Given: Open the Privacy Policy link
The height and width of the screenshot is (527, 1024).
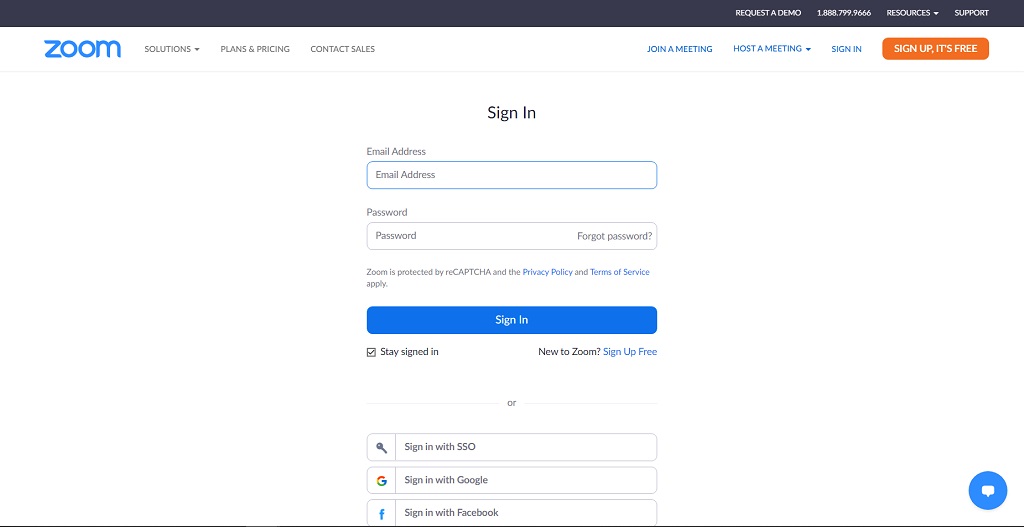Looking at the screenshot, I should click(547, 272).
